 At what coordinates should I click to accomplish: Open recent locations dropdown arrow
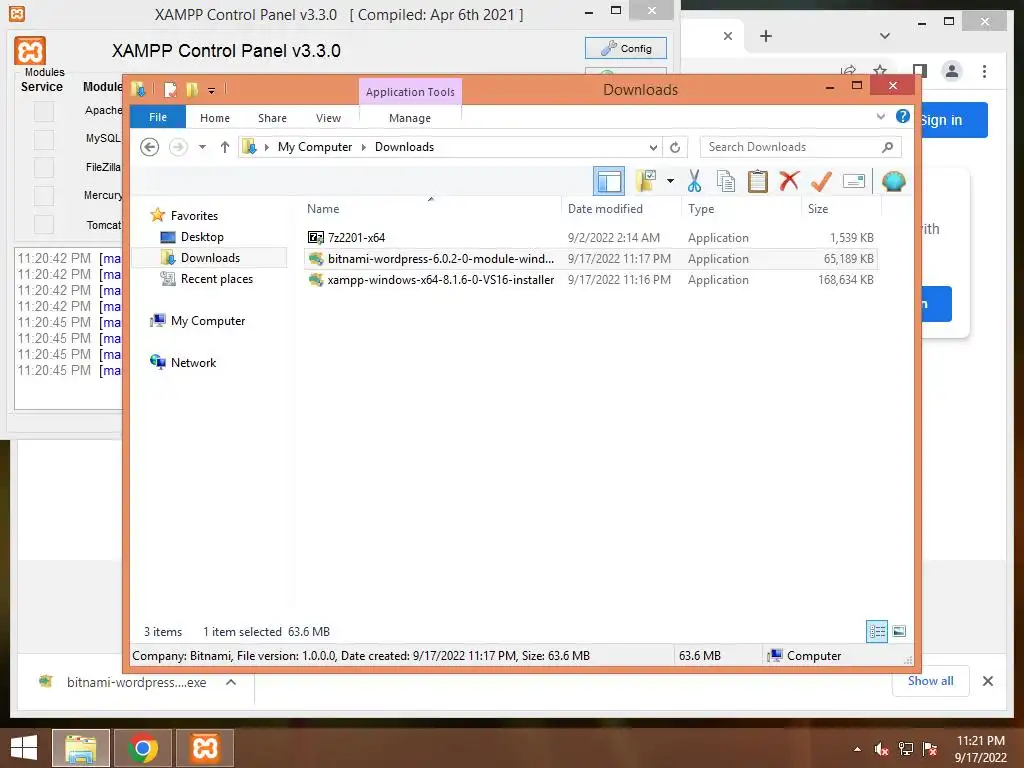pos(202,147)
